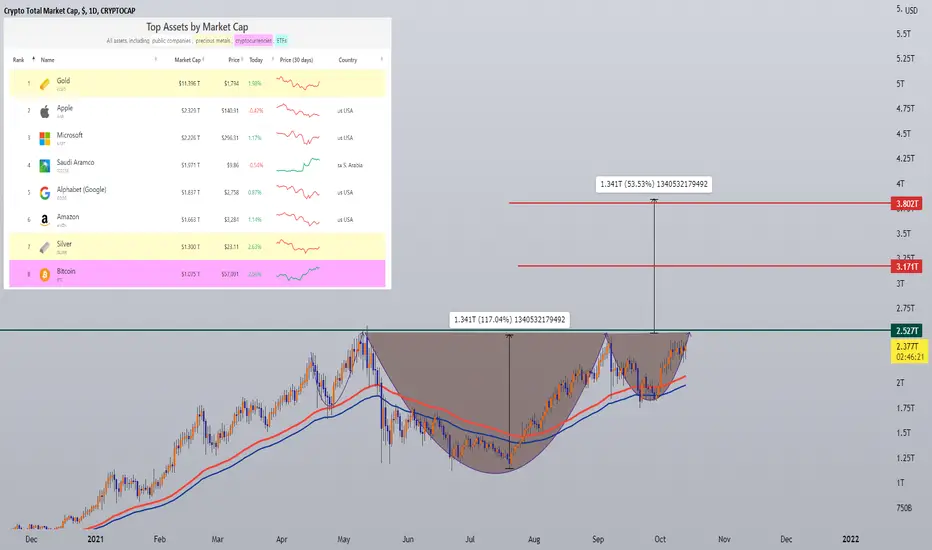Click the 'Crypto Total Market Cap' chart title
This screenshot has height=550, width=932.
(70, 11)
